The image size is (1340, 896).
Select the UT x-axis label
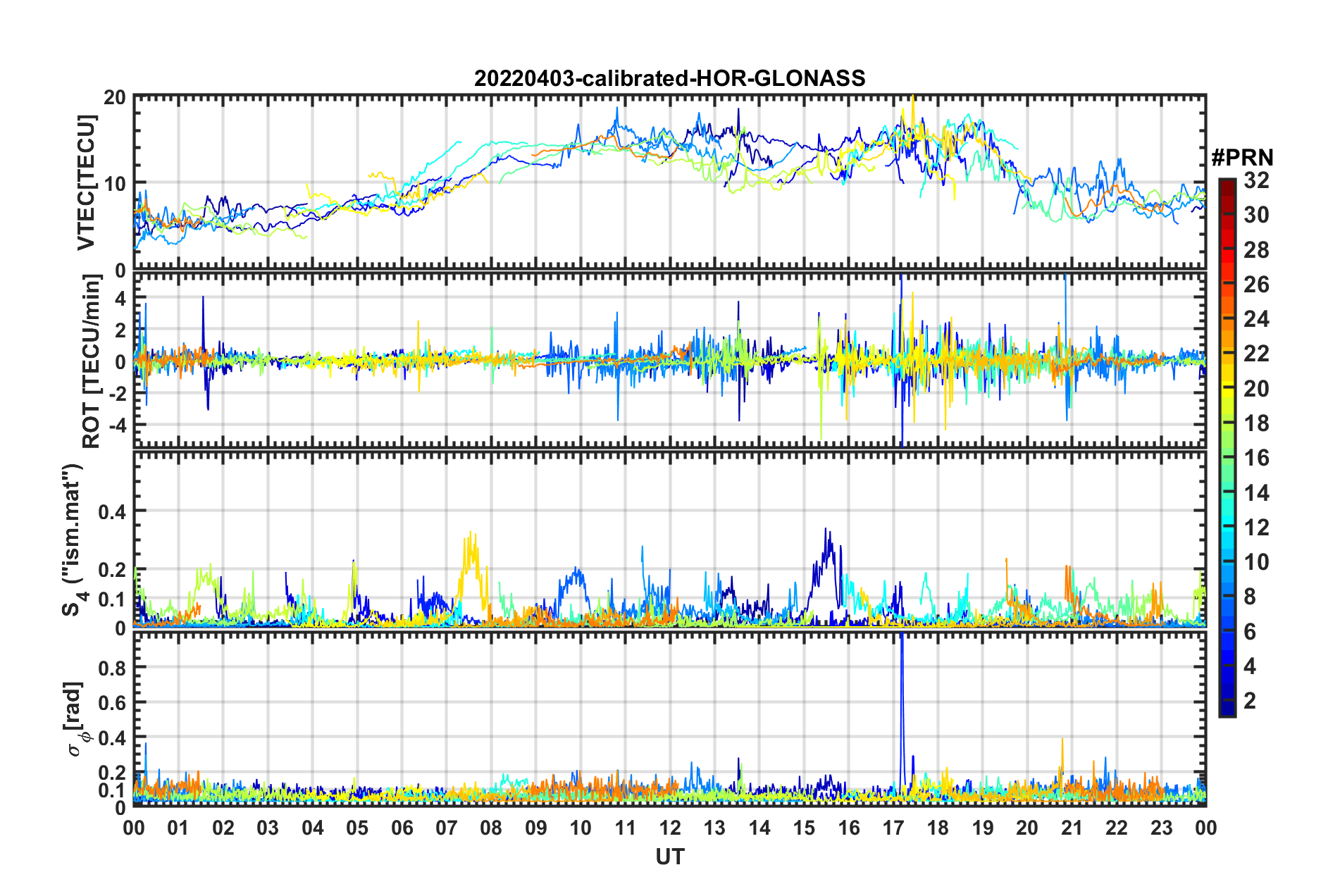669,857
